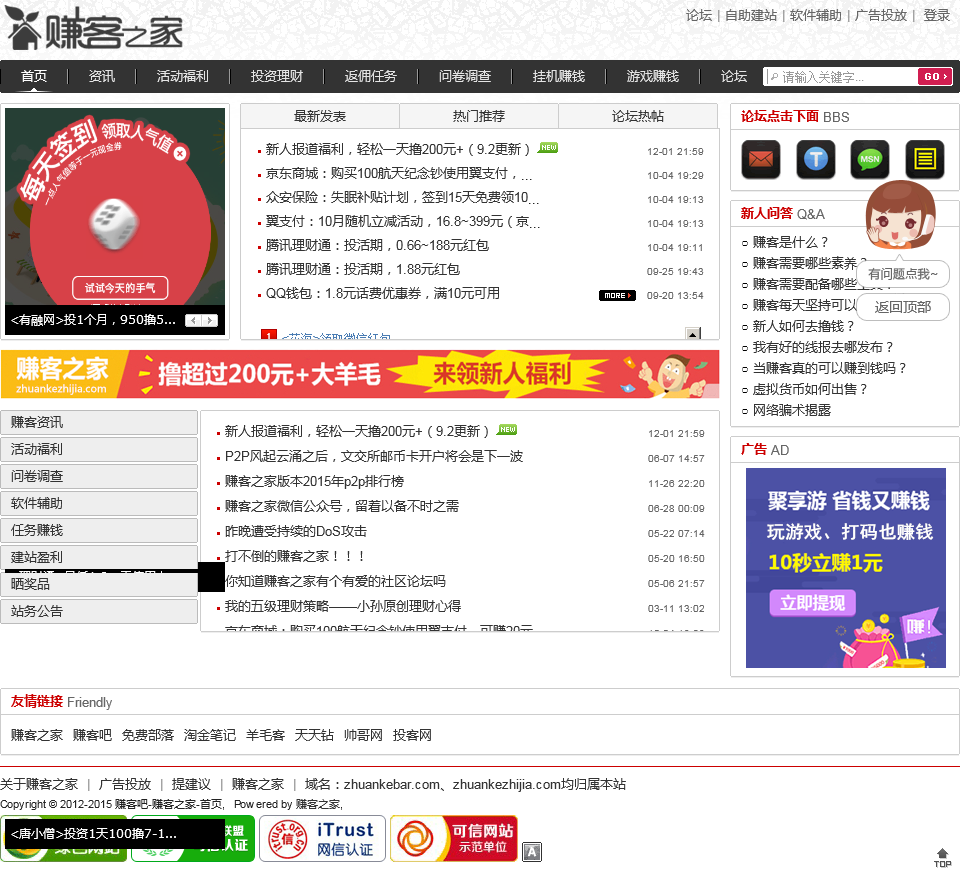The height and width of the screenshot is (873, 960).
Task: Click 登录 link at top right
Action: [937, 15]
